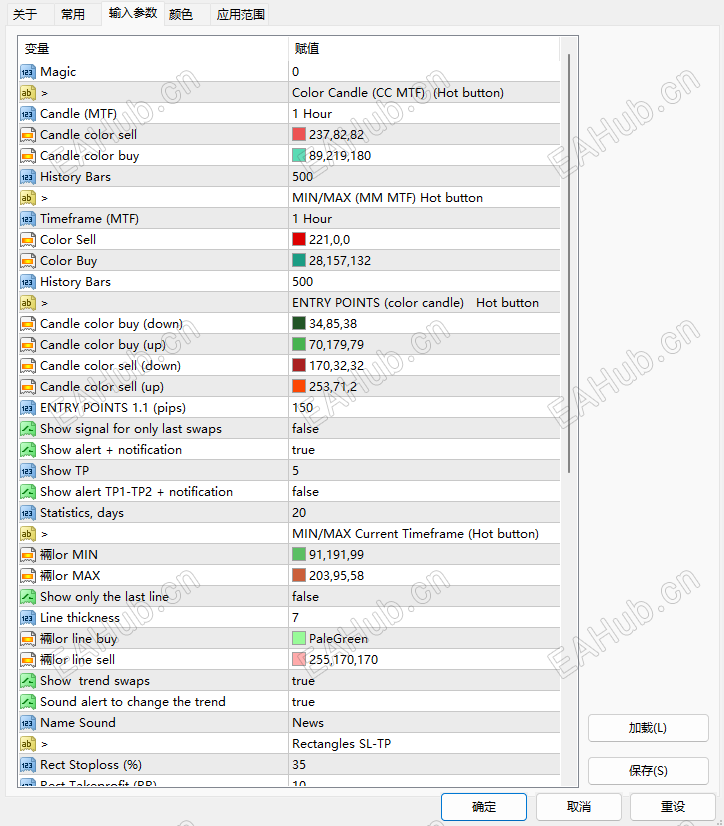Click the integer icon beside Statistics, days
Image resolution: width=724 pixels, height=826 pixels.
[x=28, y=513]
